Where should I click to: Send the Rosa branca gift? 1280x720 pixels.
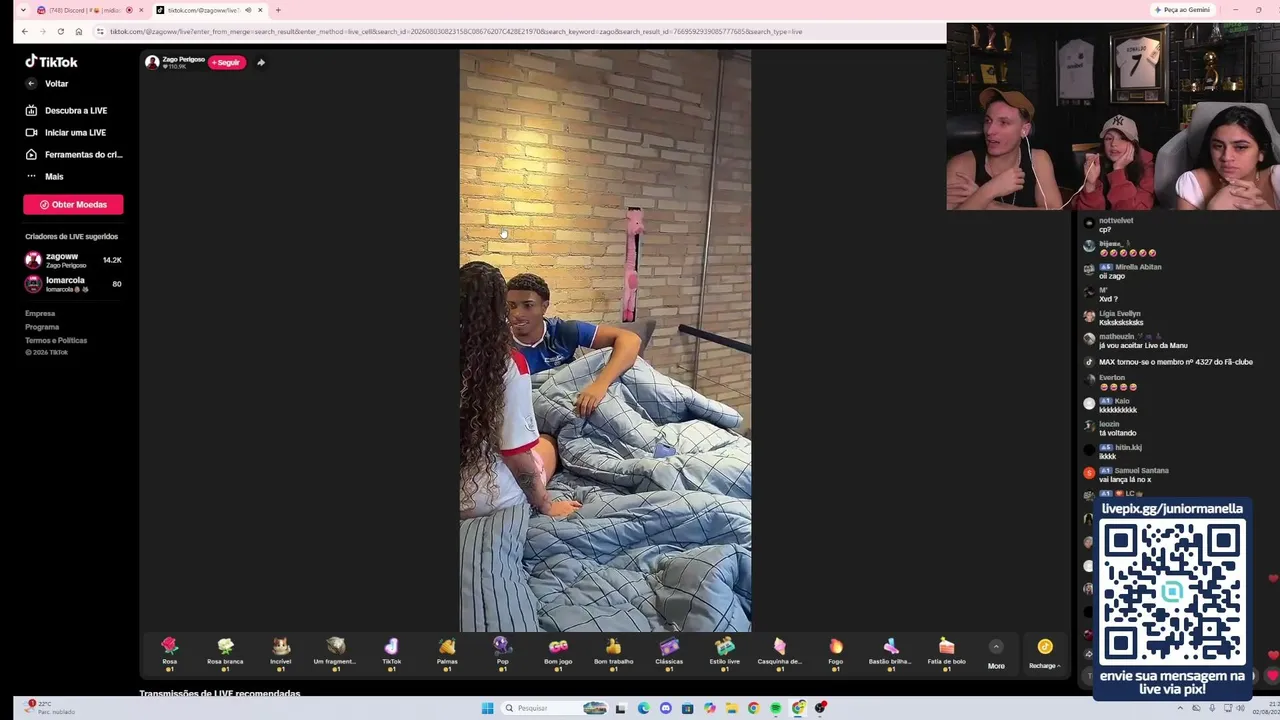click(225, 652)
